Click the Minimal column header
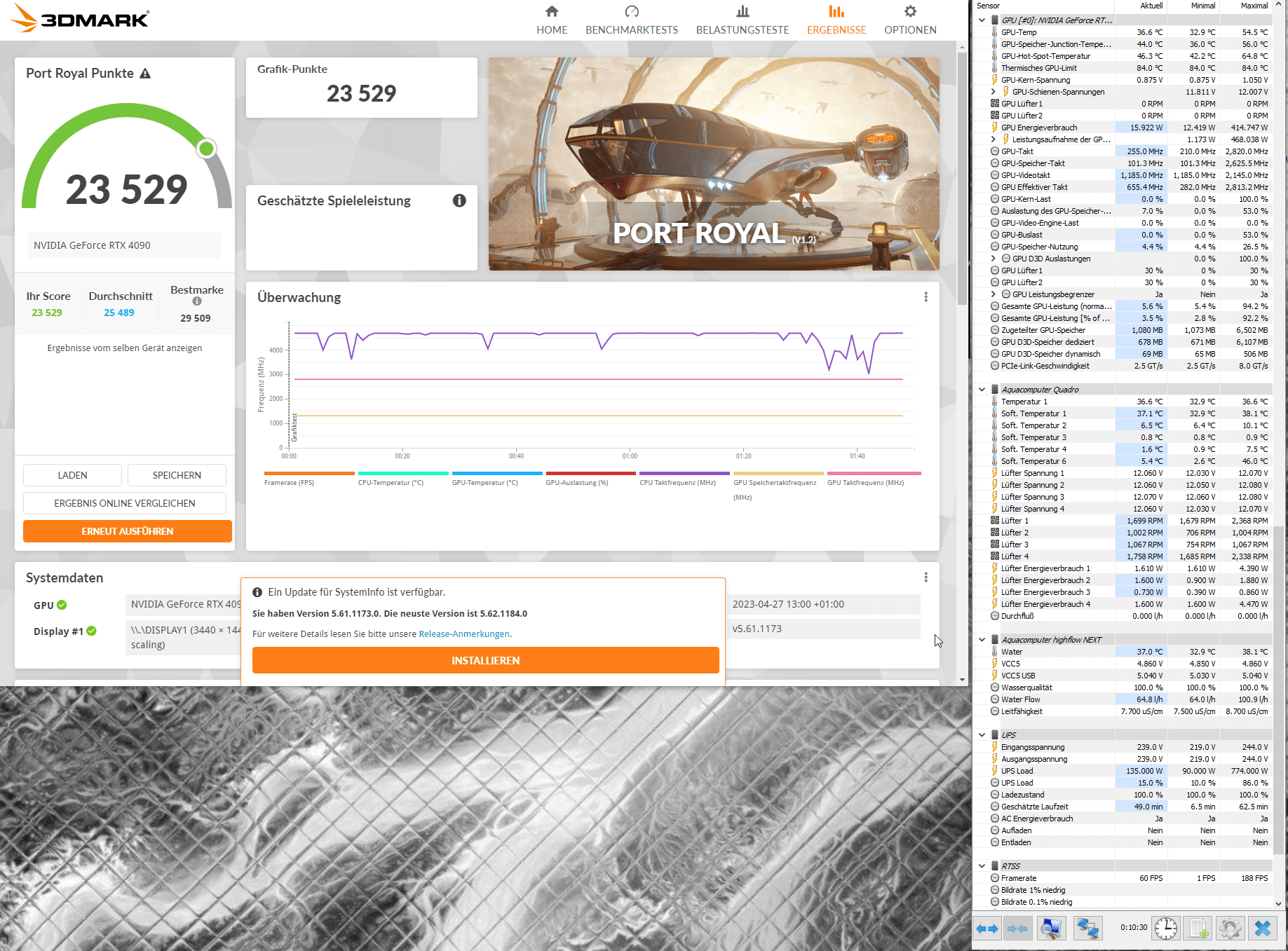 [1193, 6]
